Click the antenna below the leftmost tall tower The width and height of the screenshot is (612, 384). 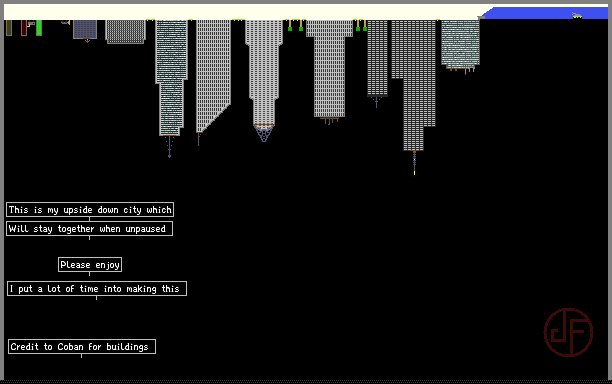[x=169, y=147]
